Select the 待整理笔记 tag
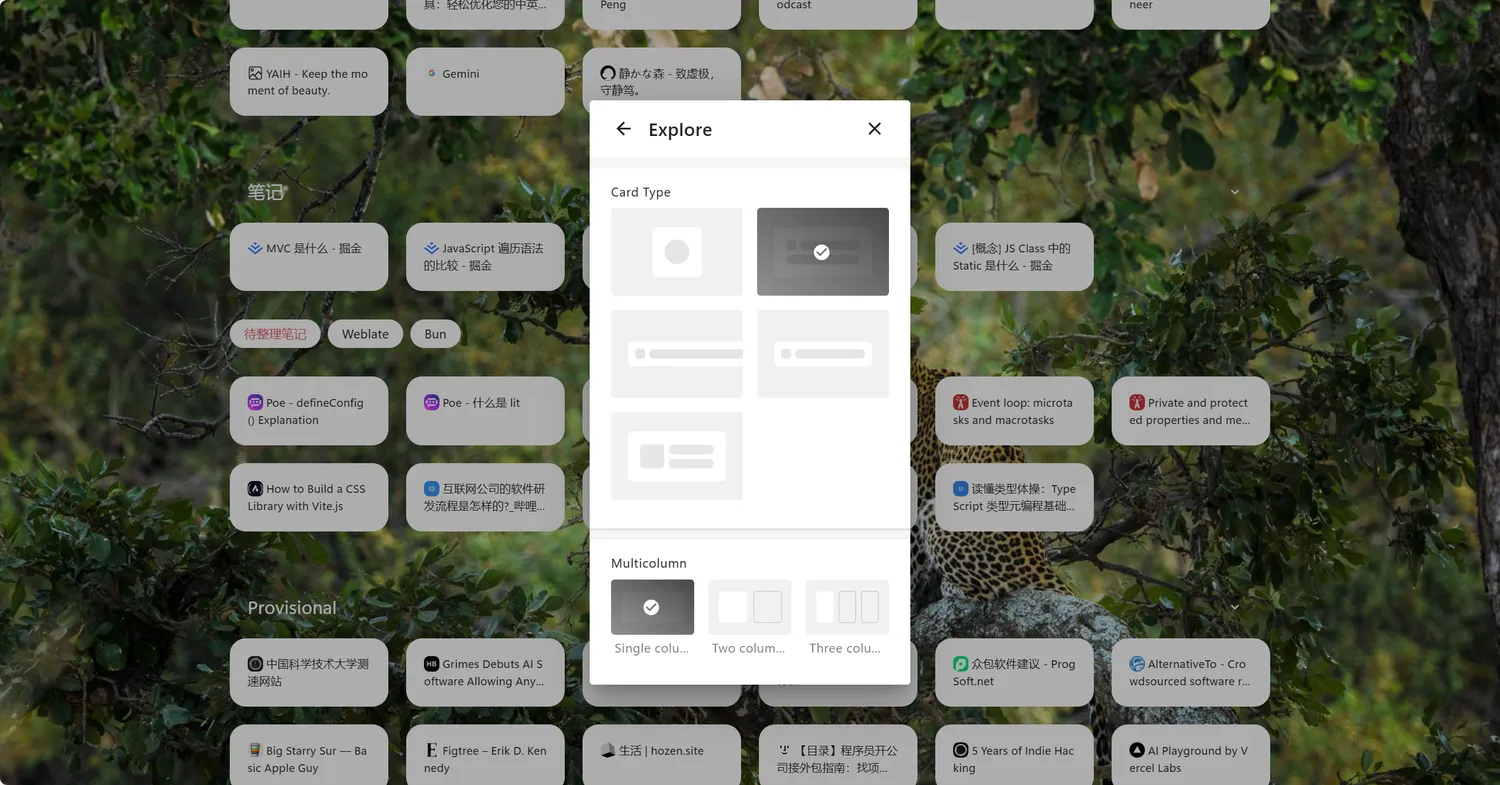 tap(275, 334)
